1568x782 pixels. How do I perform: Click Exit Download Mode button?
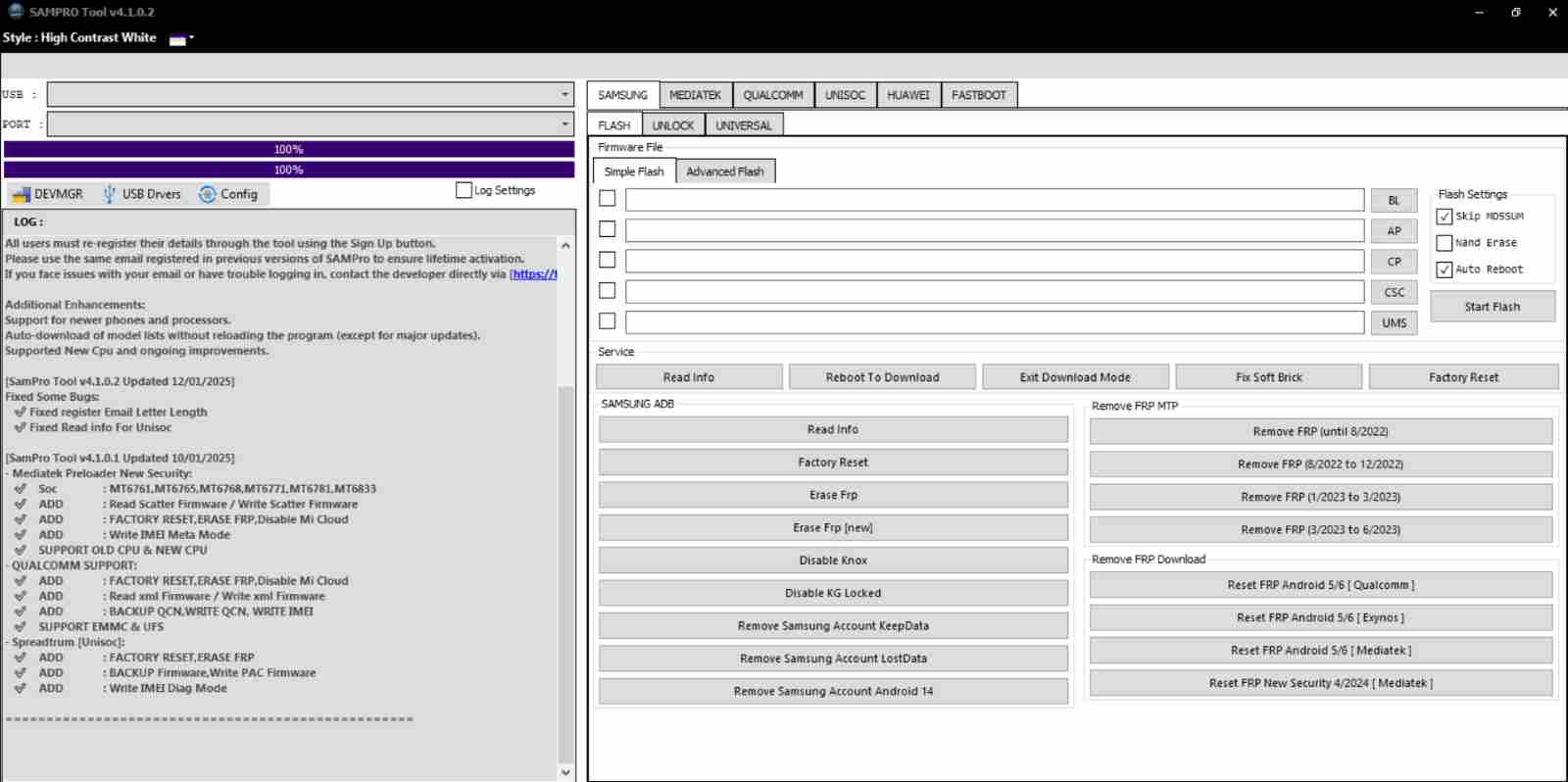(x=1075, y=377)
